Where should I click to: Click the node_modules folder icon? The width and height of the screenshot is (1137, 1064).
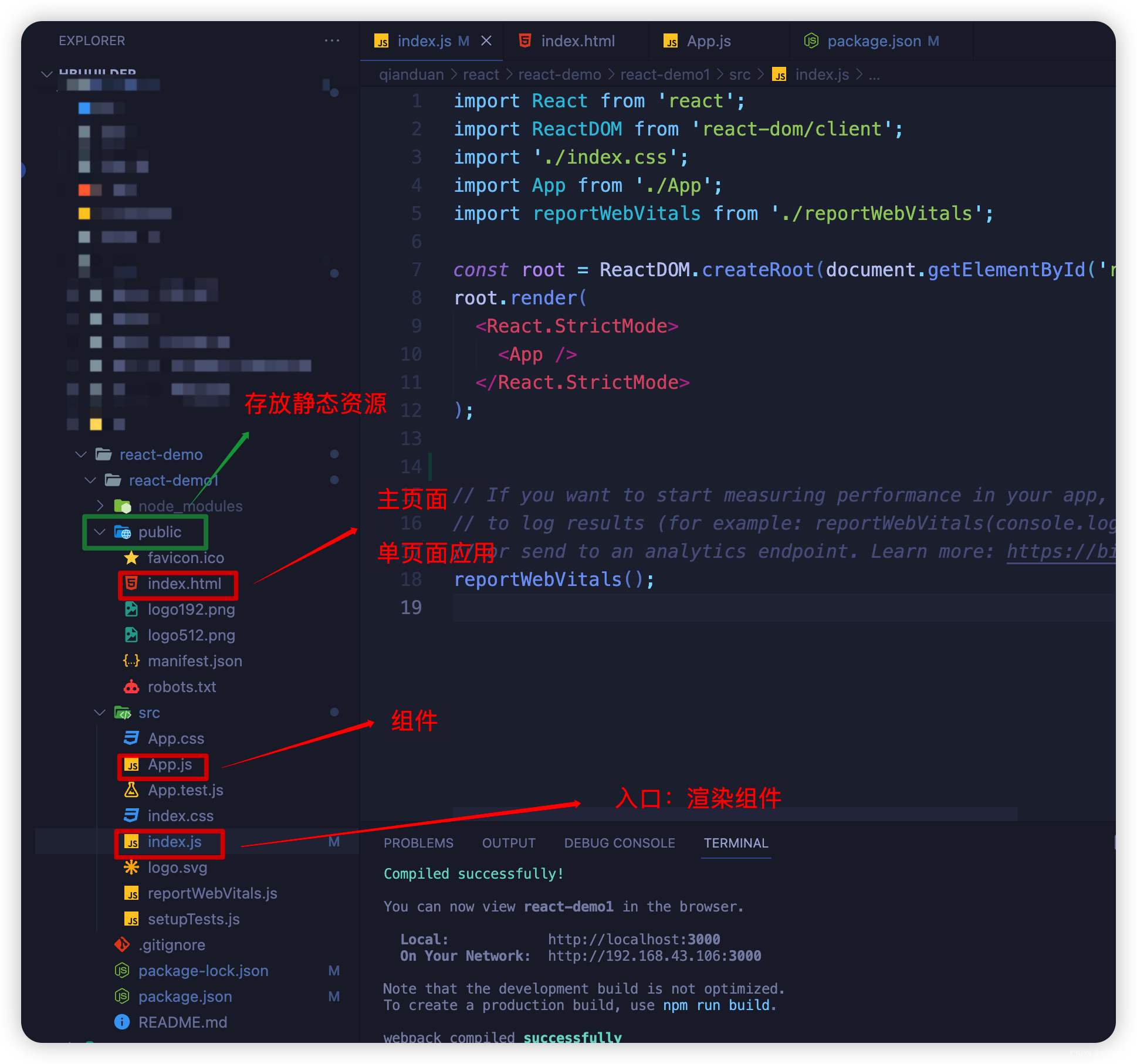pyautogui.click(x=123, y=506)
